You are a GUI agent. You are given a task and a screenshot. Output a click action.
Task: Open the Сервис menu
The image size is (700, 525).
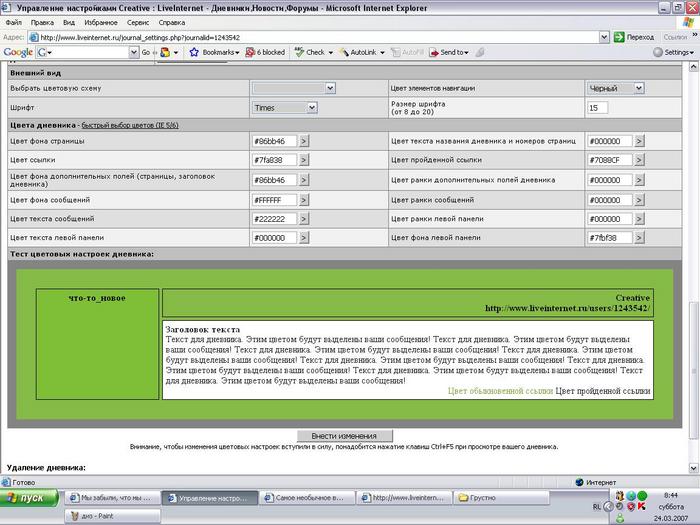138,22
